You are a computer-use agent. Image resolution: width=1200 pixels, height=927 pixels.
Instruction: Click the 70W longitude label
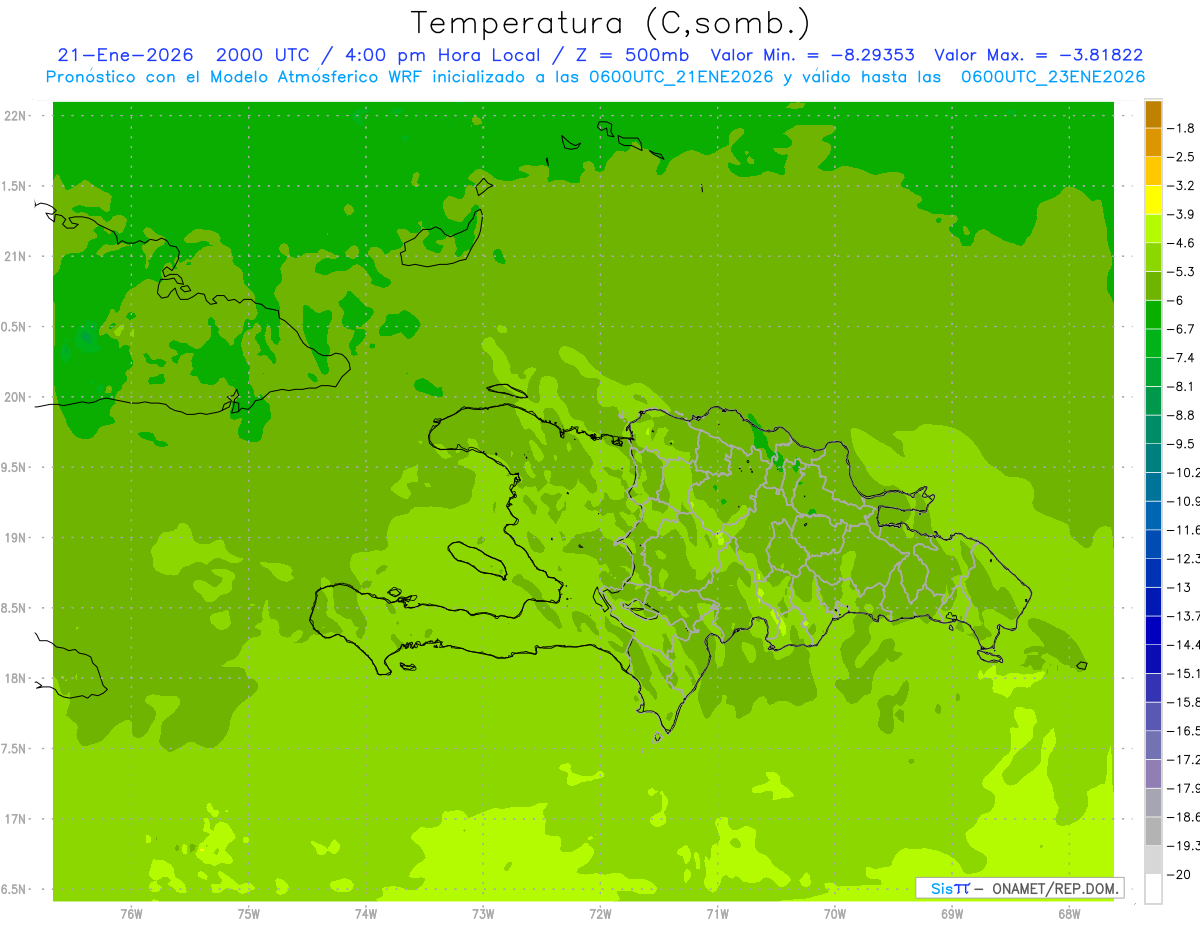click(835, 914)
